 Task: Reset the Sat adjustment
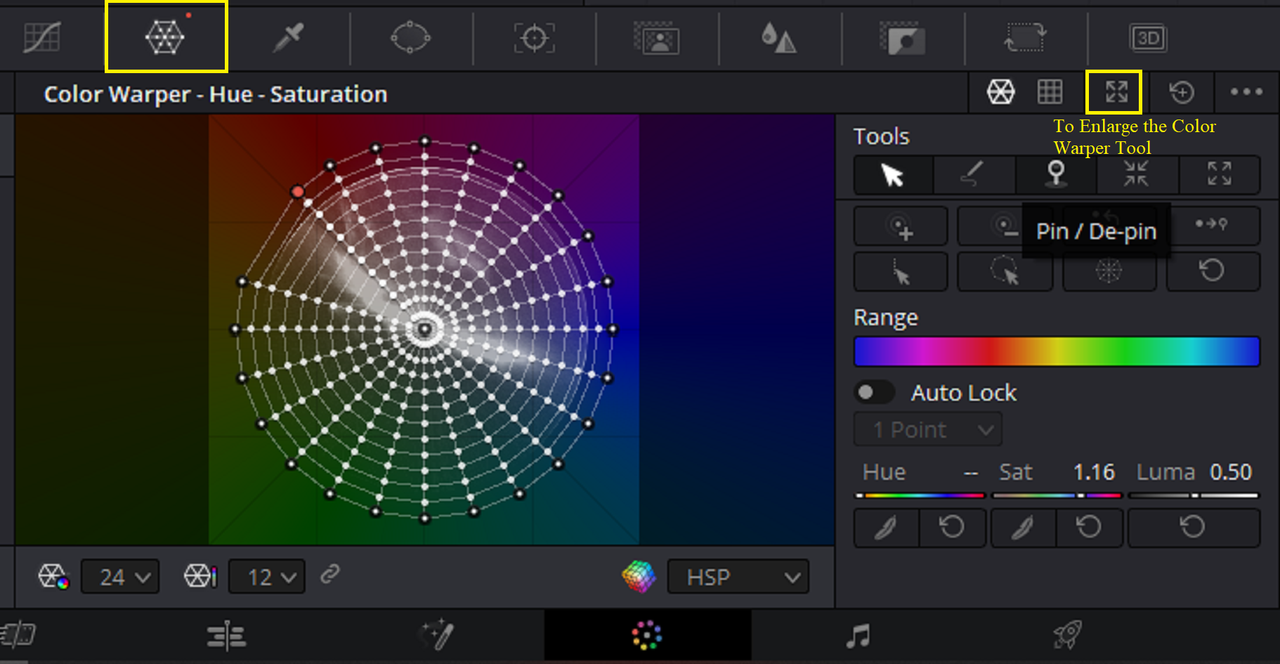(1089, 527)
